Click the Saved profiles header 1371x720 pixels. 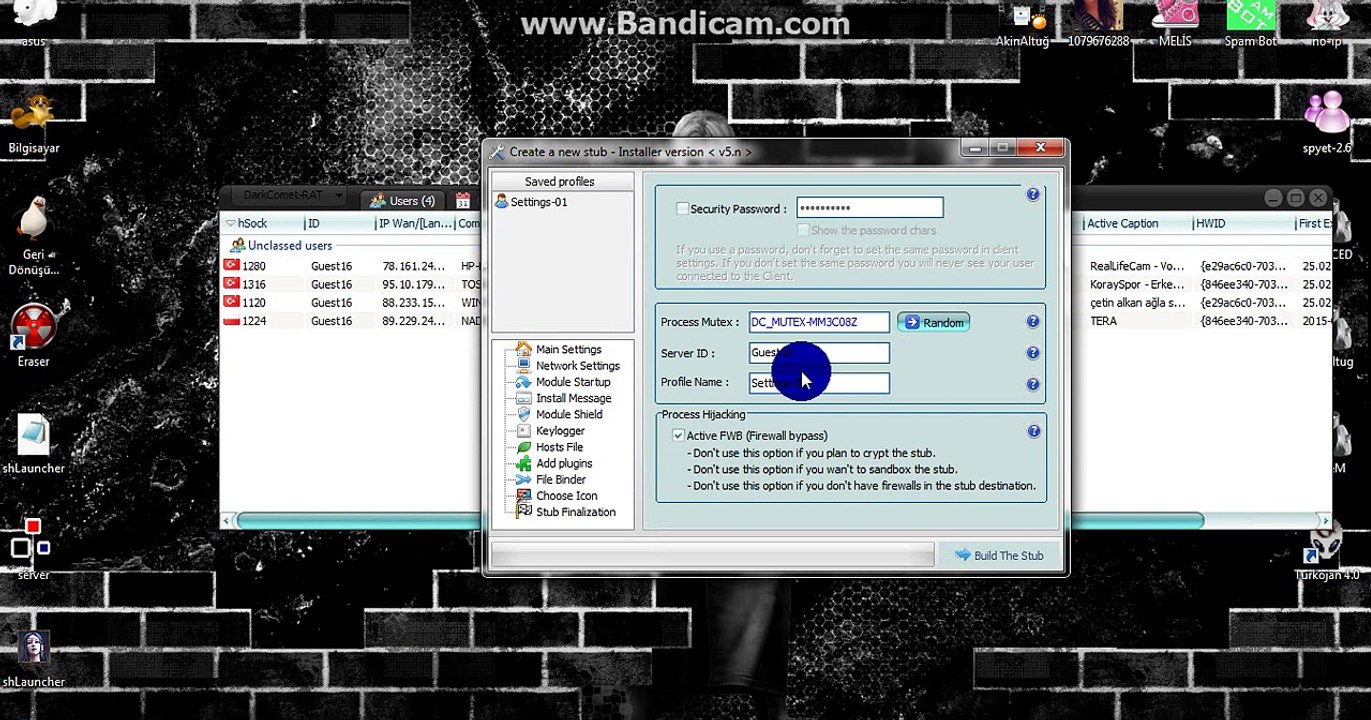(560, 182)
